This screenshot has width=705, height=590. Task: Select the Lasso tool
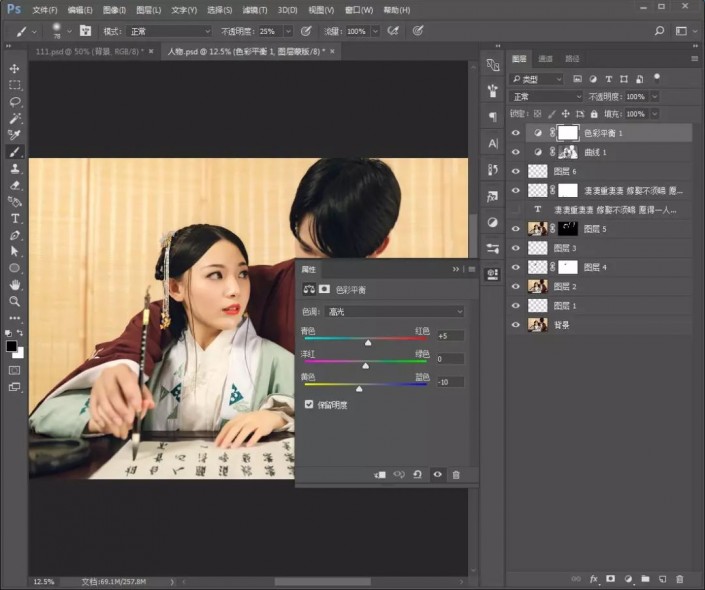(x=14, y=102)
